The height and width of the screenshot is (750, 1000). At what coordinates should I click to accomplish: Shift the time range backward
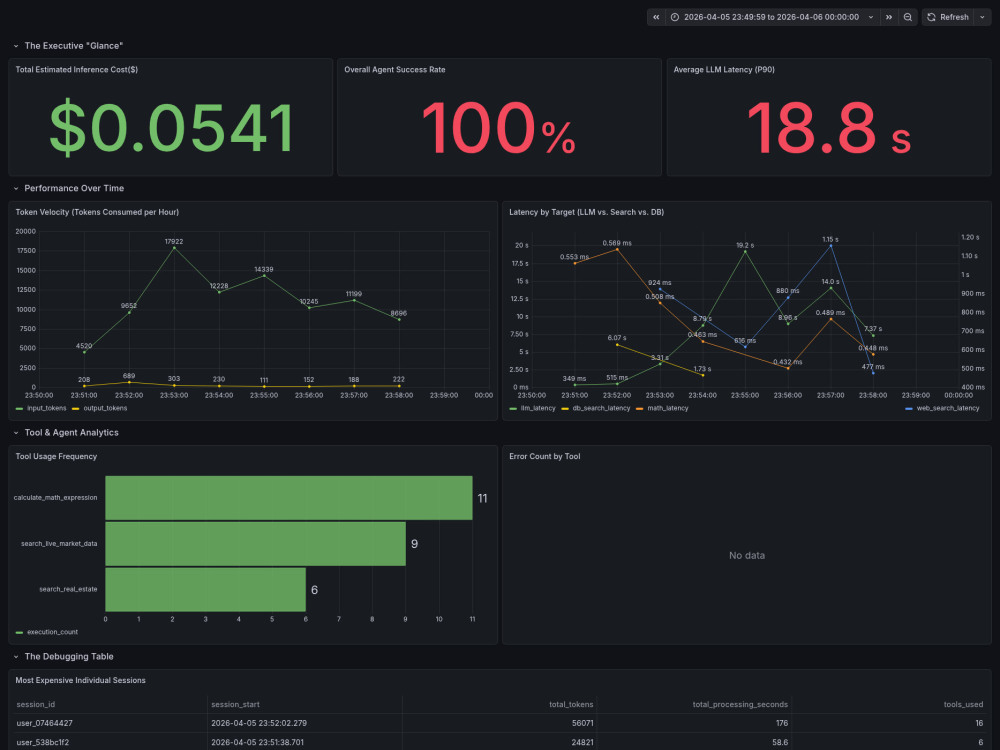pyautogui.click(x=656, y=17)
